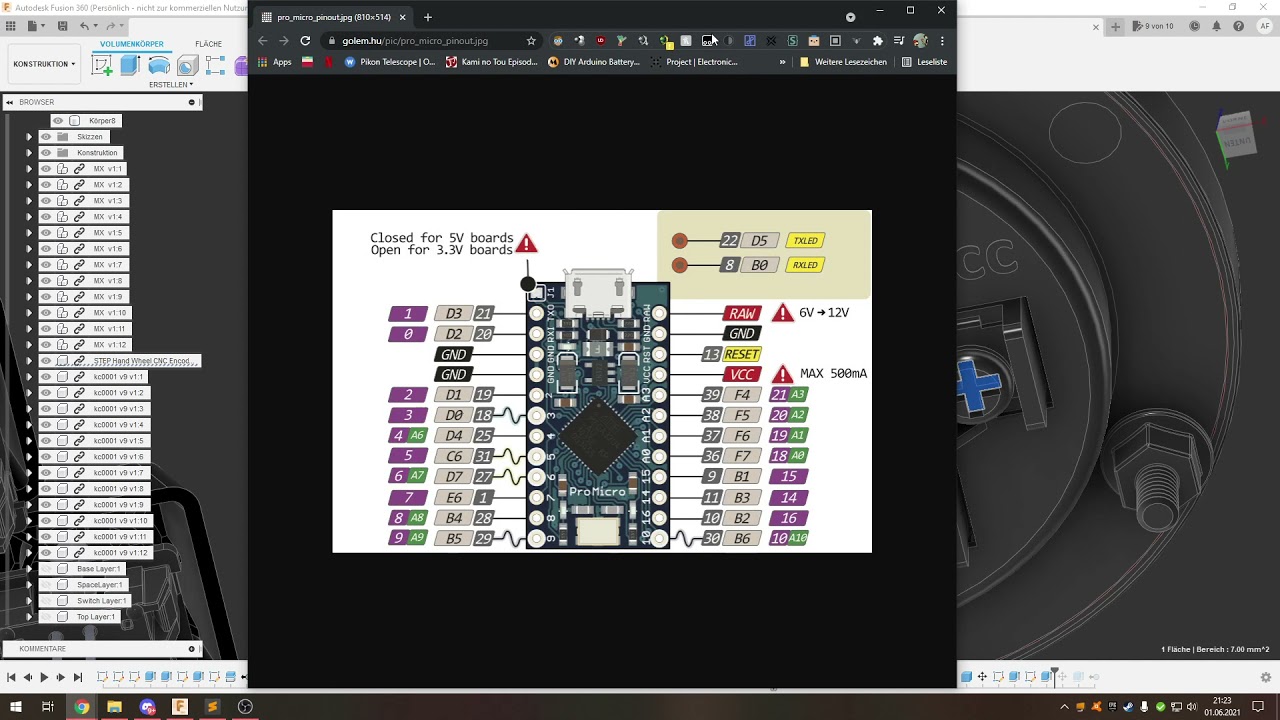
Task: Toggle visibility of Konstruktion folder
Action: click(x=45, y=153)
